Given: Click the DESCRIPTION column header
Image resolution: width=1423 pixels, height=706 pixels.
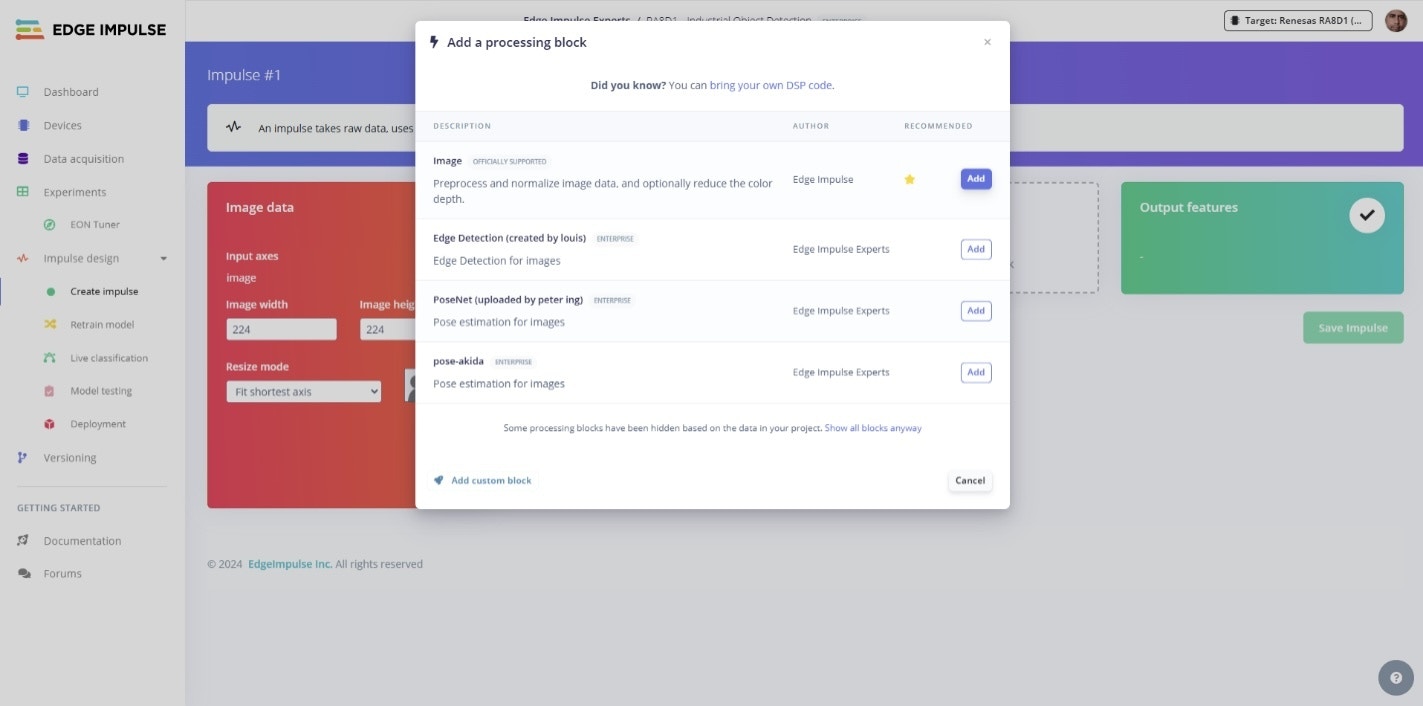Looking at the screenshot, I should [x=462, y=126].
